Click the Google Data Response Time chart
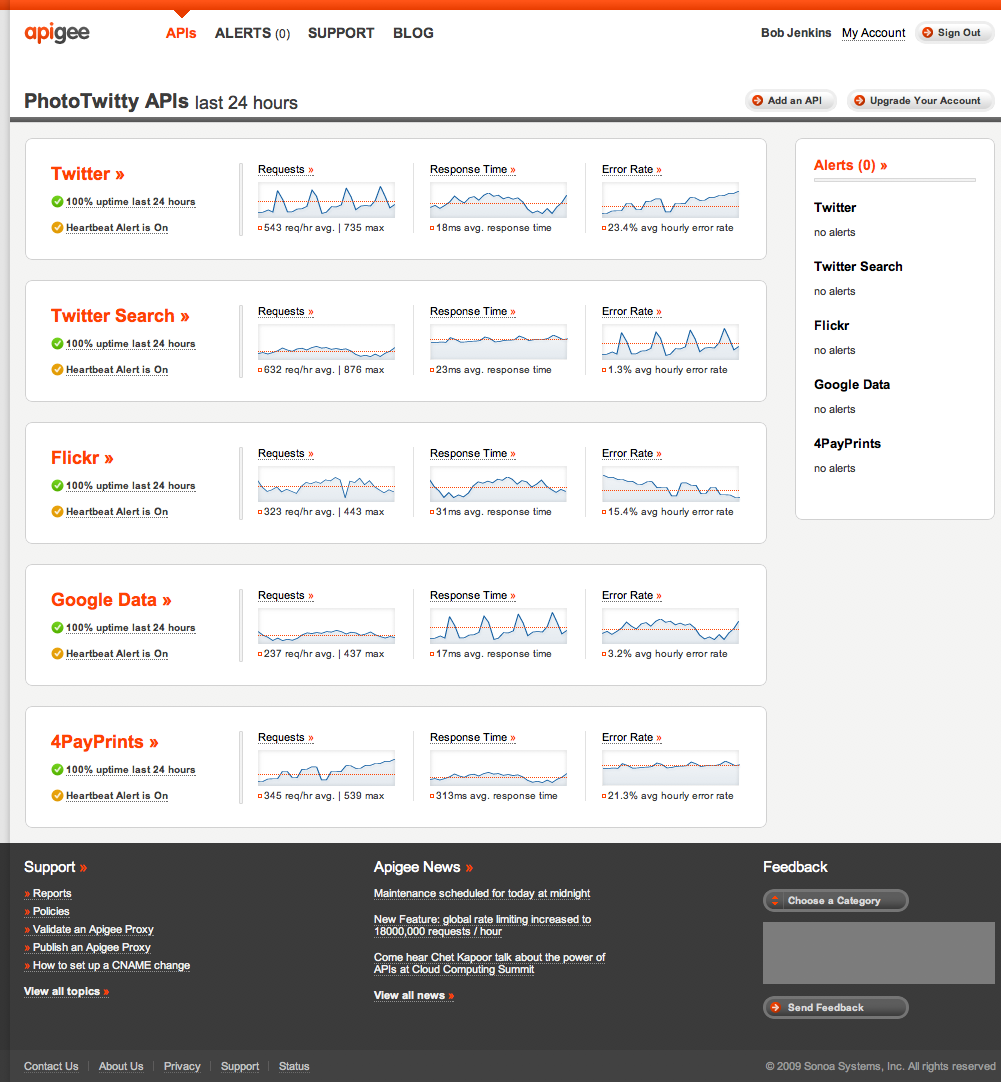The height and width of the screenshot is (1082, 1001). coord(498,626)
